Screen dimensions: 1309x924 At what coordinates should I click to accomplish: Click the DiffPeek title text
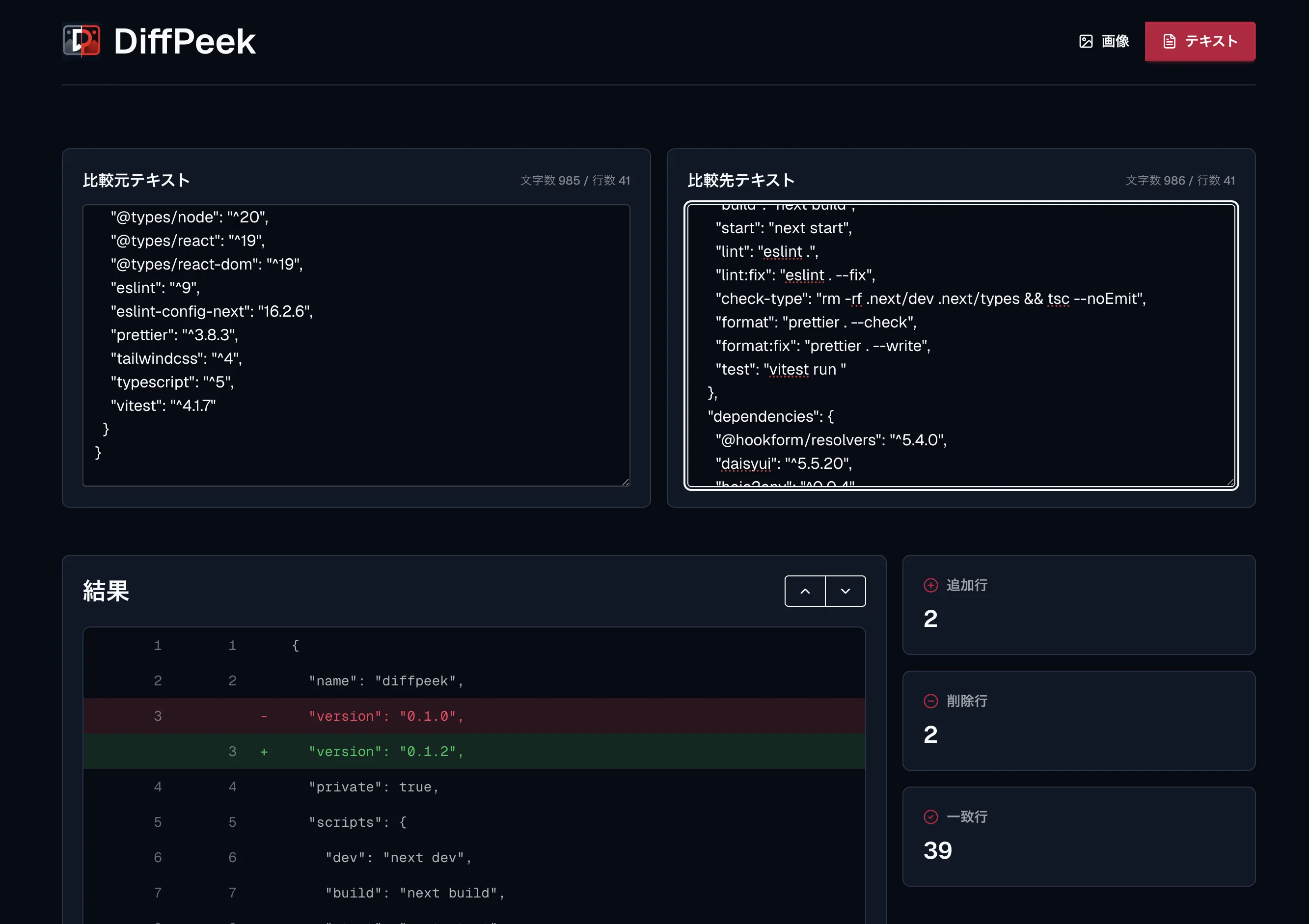185,41
